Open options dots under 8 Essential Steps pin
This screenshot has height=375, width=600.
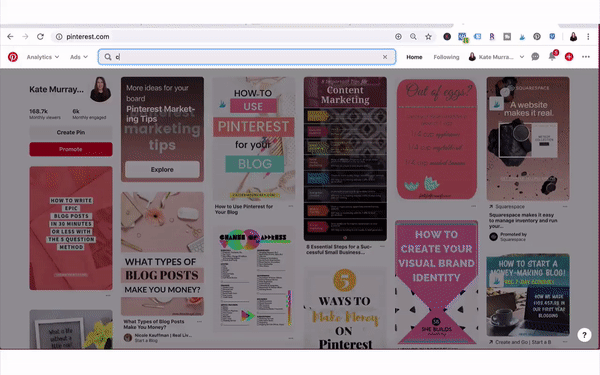(382, 246)
